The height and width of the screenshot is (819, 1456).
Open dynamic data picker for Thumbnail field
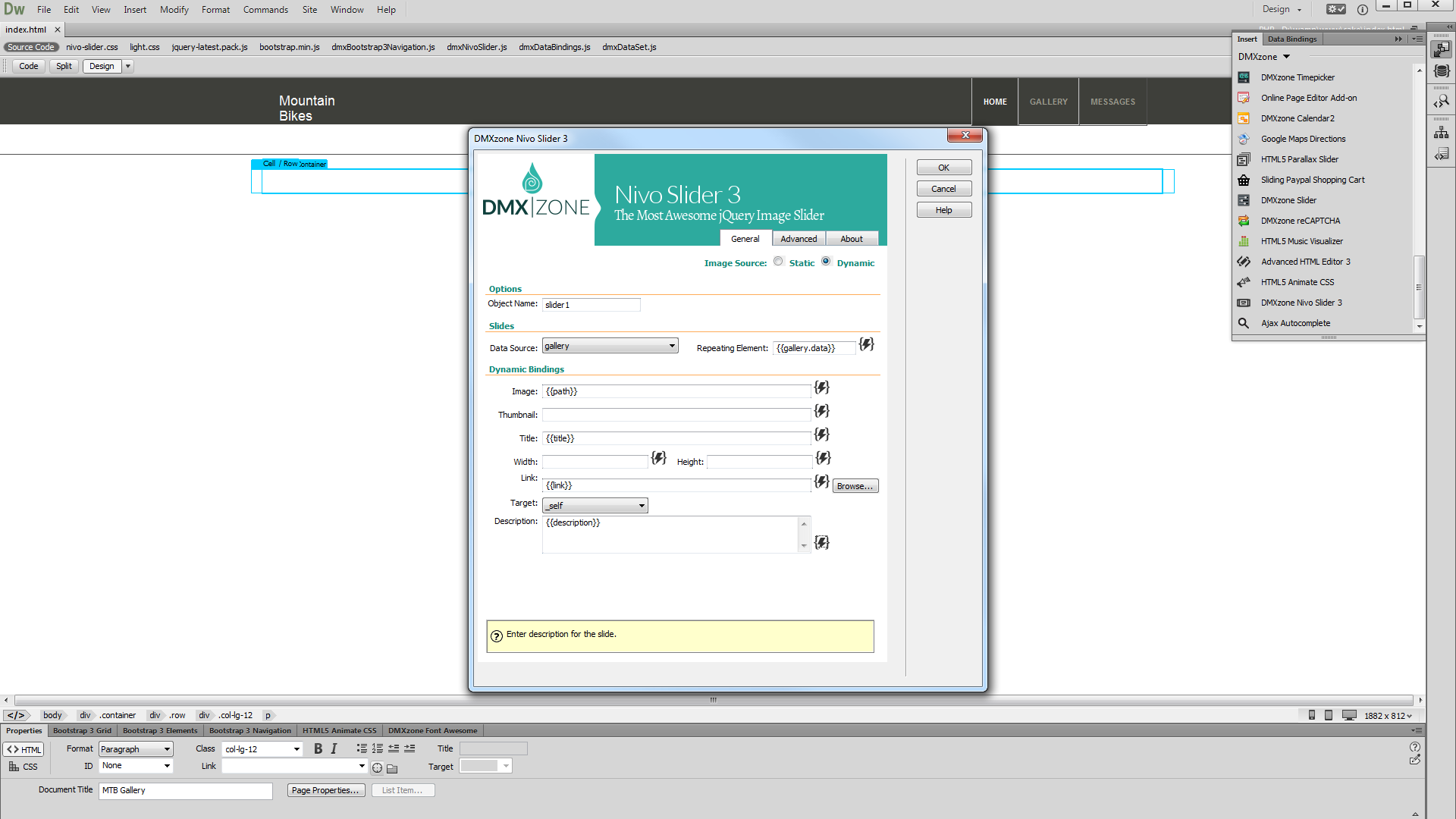click(x=821, y=411)
